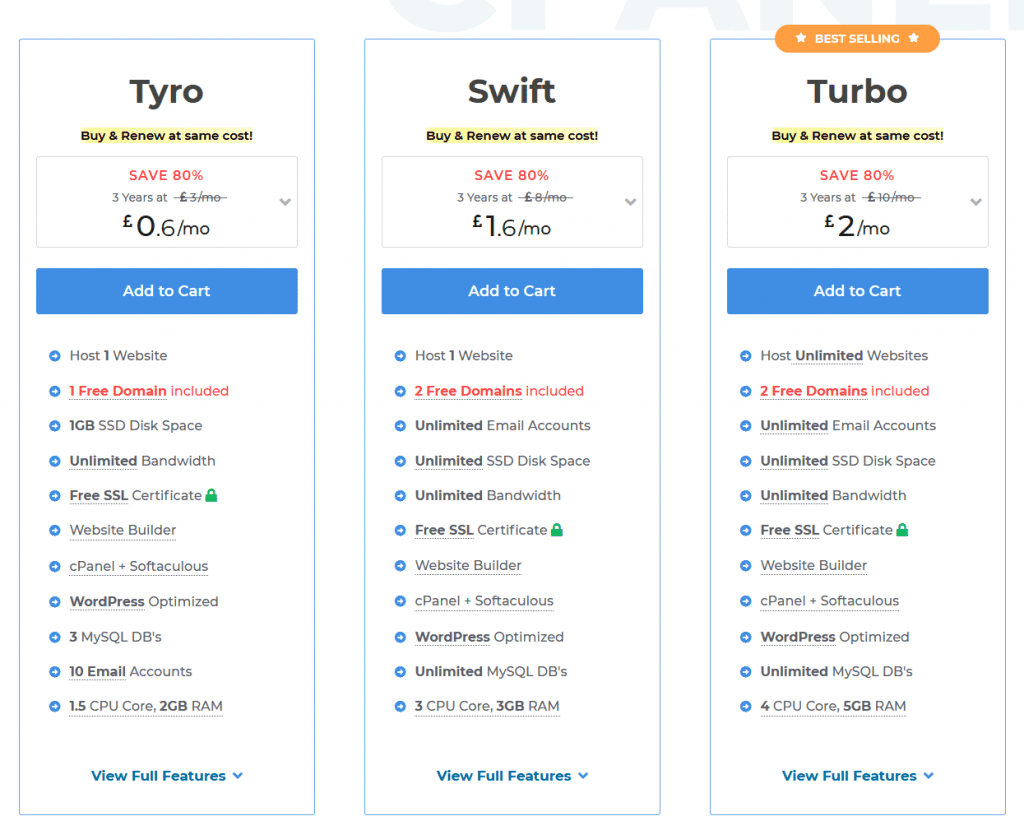Click arrow bullet beside Tyro's Unlimited Bandwidth
This screenshot has height=830, width=1024.
(x=55, y=461)
